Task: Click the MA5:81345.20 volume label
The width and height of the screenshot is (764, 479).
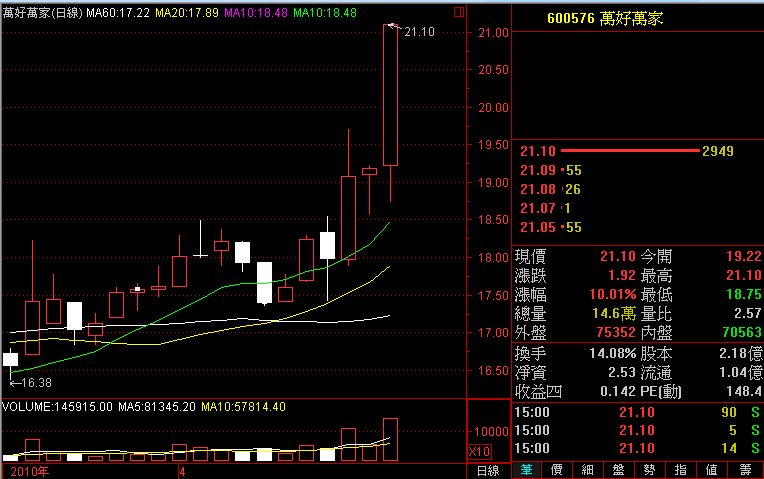Action: tap(157, 407)
